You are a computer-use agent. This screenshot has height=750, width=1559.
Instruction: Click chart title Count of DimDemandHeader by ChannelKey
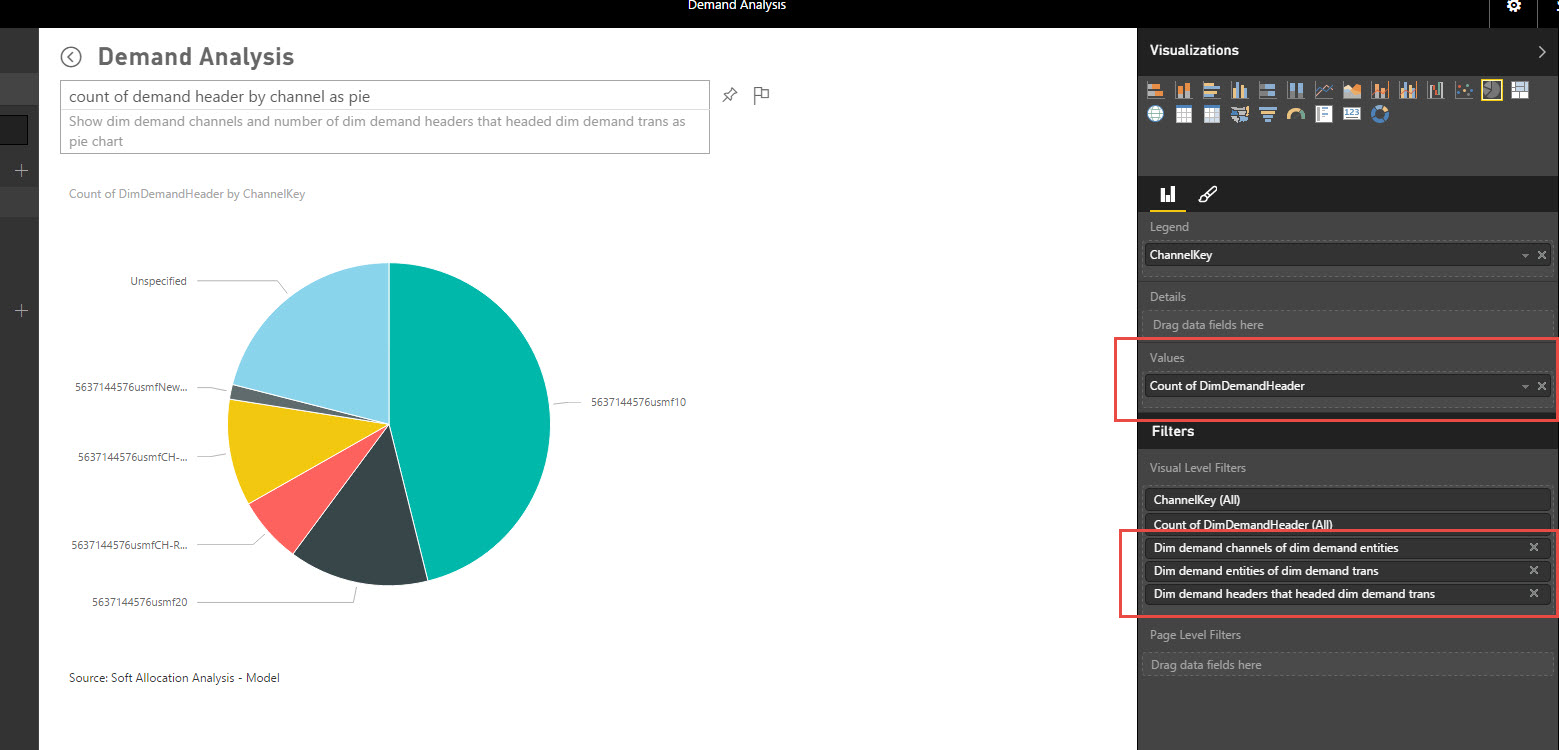tap(187, 194)
